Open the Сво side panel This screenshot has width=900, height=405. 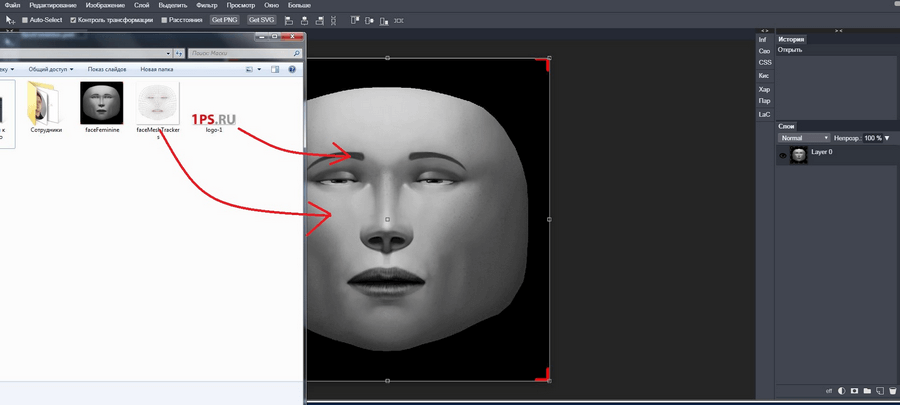click(x=764, y=51)
